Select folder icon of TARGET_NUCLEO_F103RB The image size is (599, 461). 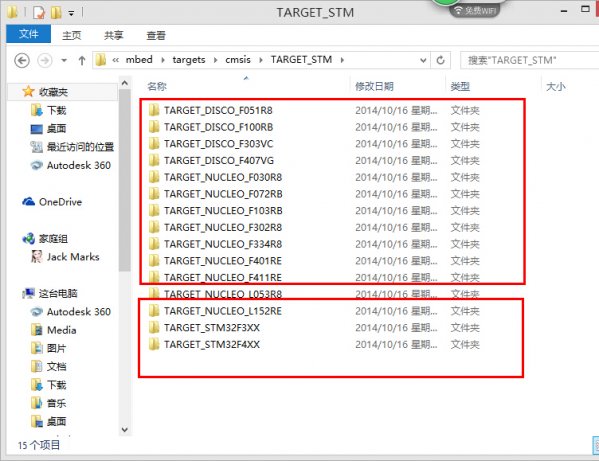[154, 210]
